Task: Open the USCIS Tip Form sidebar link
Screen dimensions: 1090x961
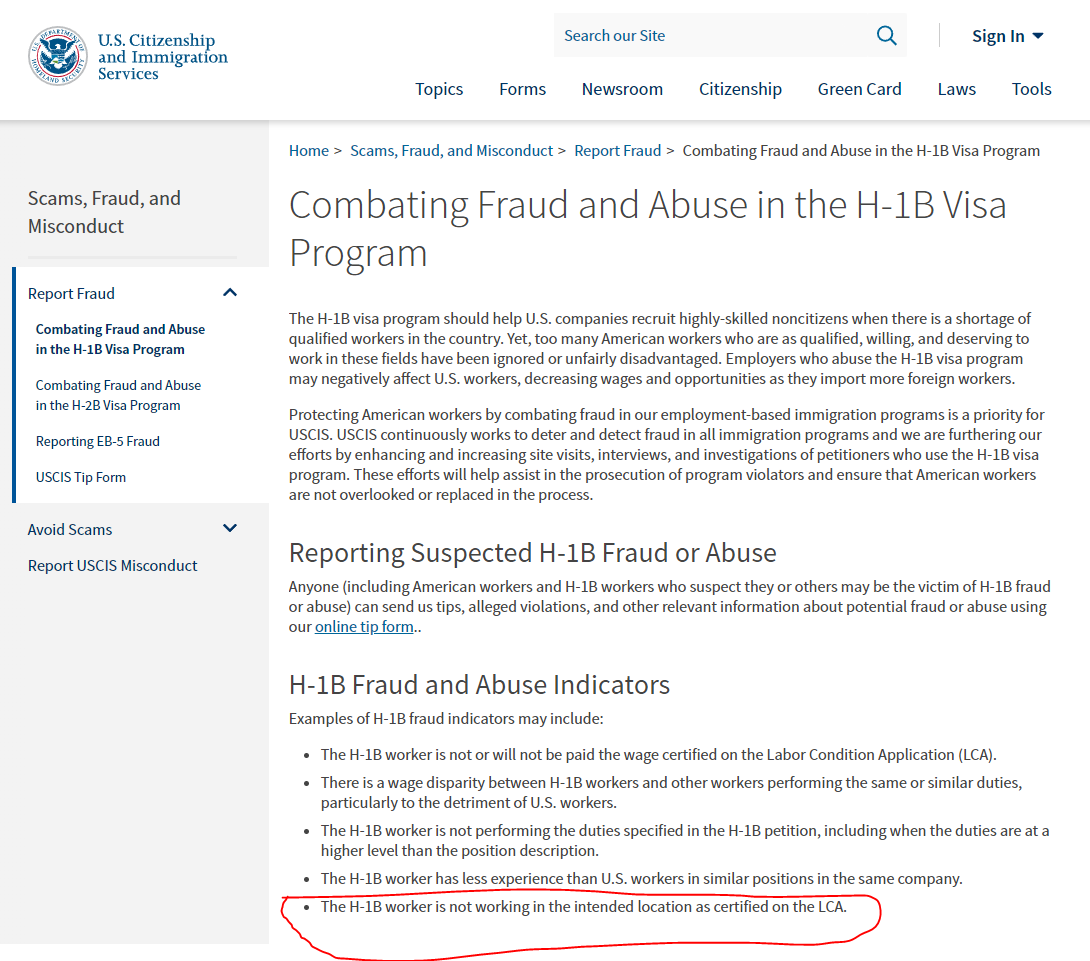Action: pyautogui.click(x=80, y=477)
